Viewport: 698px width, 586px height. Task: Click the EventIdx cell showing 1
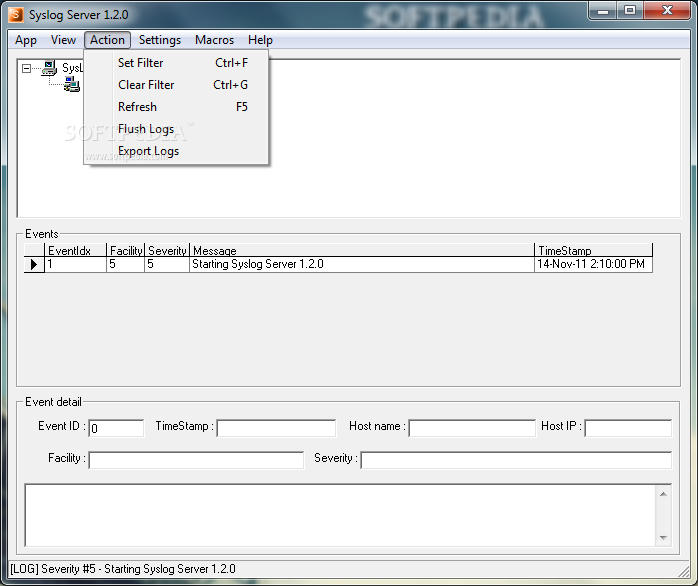click(x=75, y=265)
